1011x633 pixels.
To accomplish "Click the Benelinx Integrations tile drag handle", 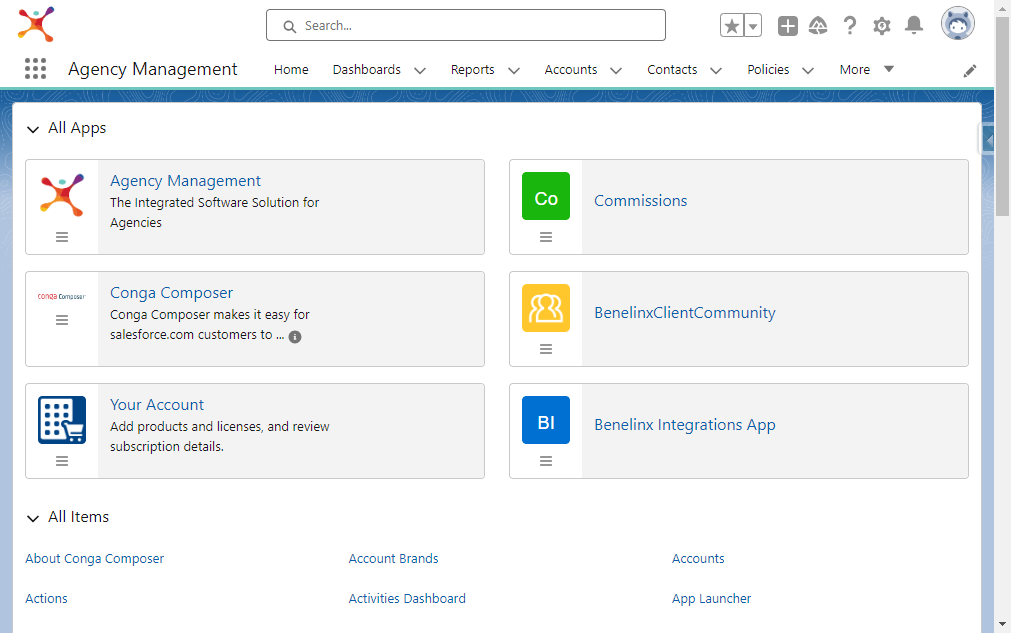I will pos(545,461).
